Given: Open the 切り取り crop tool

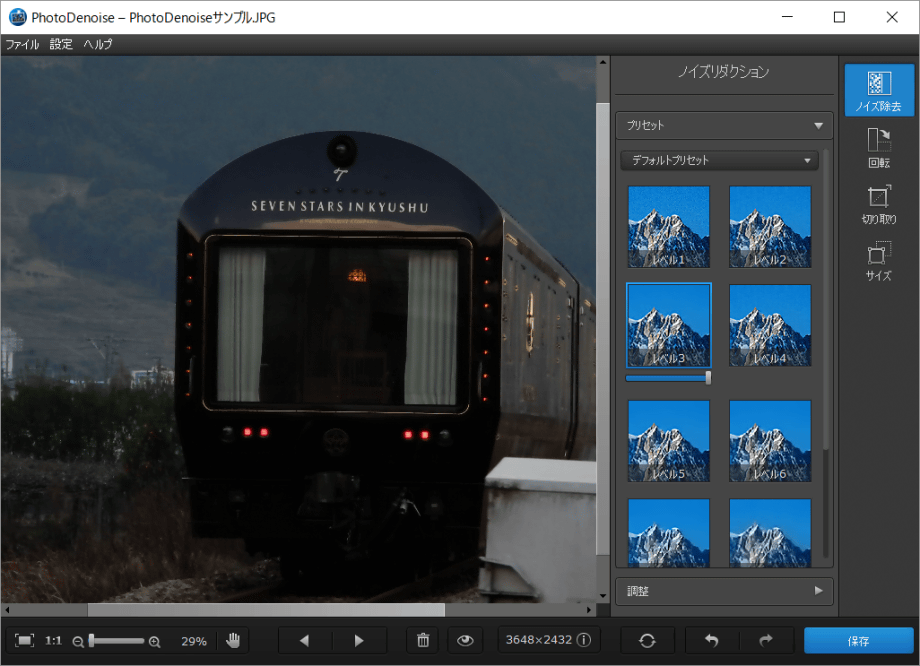Looking at the screenshot, I should coord(879,204).
